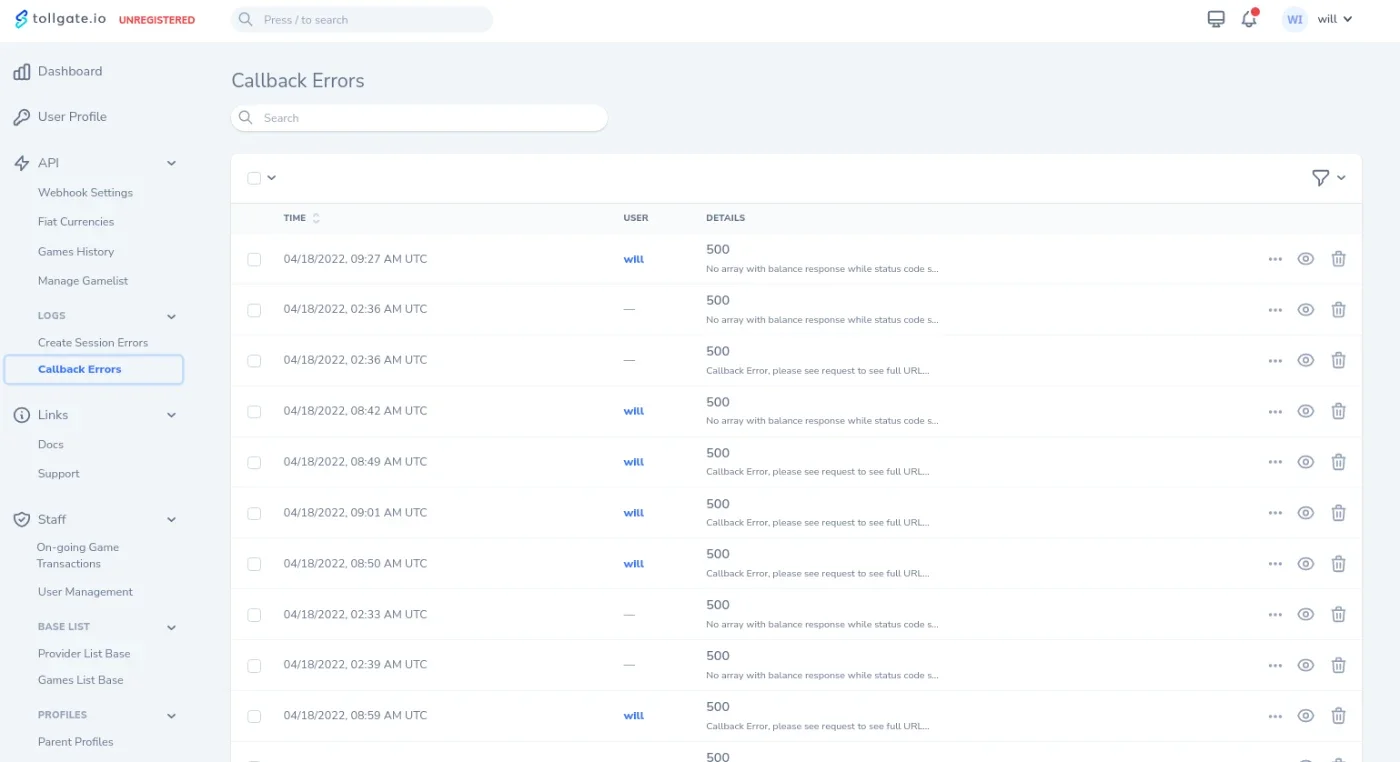
Task: Open the notifications bell
Action: coord(1249,19)
